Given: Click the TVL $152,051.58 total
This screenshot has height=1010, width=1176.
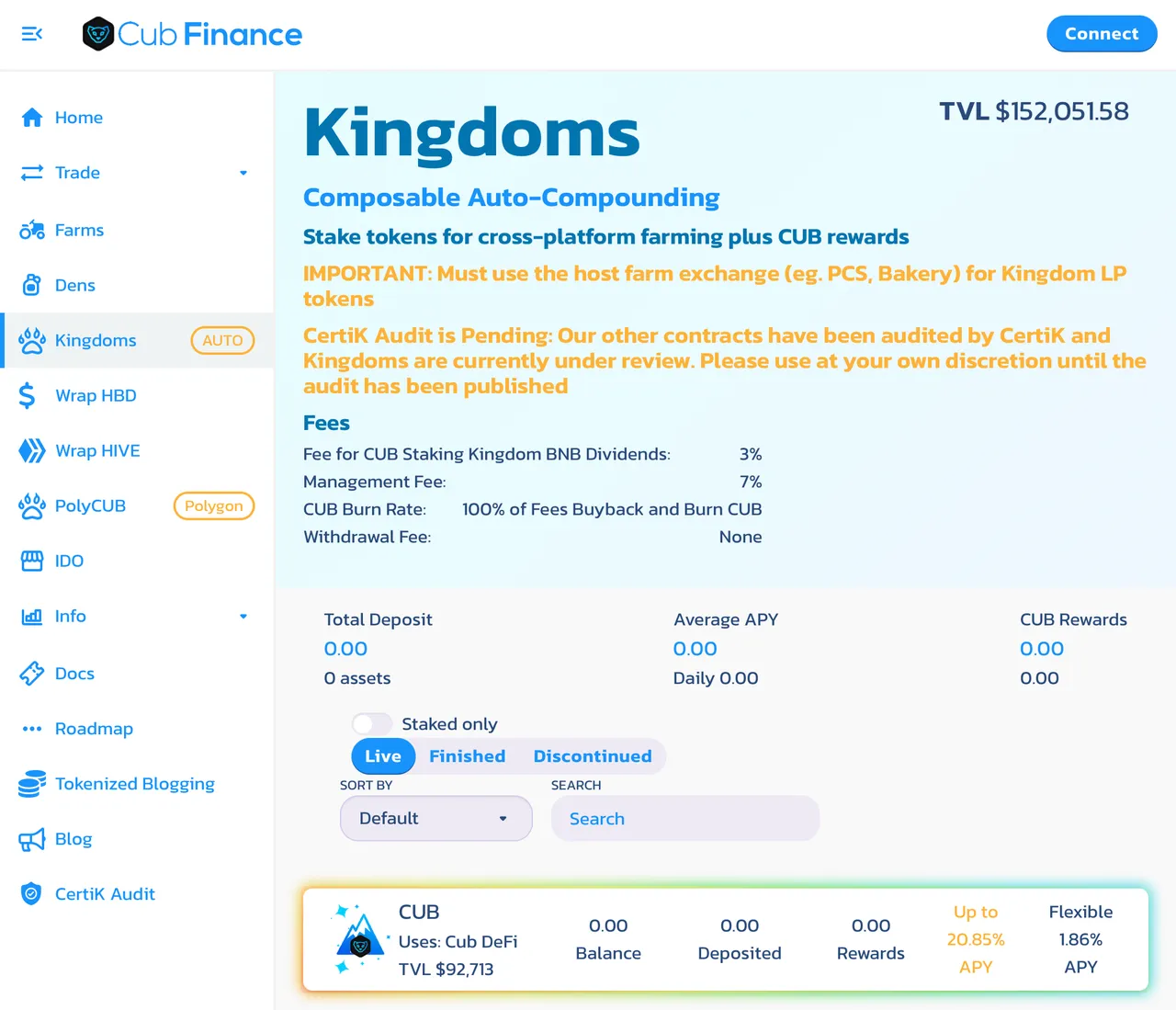Looking at the screenshot, I should click(1034, 111).
